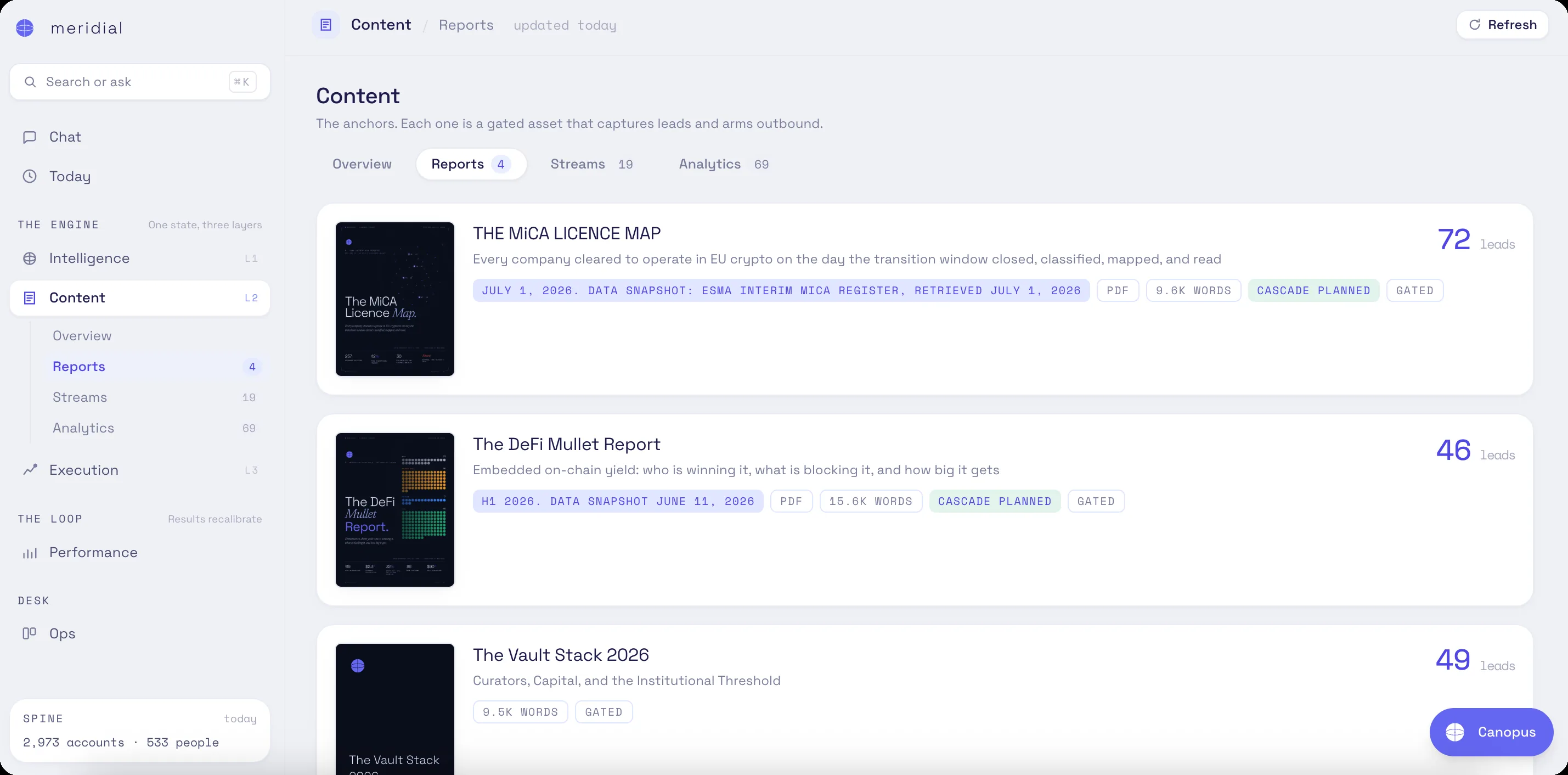Click the Gated tag on Vault Stack 2026
Screen dimensions: 1568x775
pos(604,712)
